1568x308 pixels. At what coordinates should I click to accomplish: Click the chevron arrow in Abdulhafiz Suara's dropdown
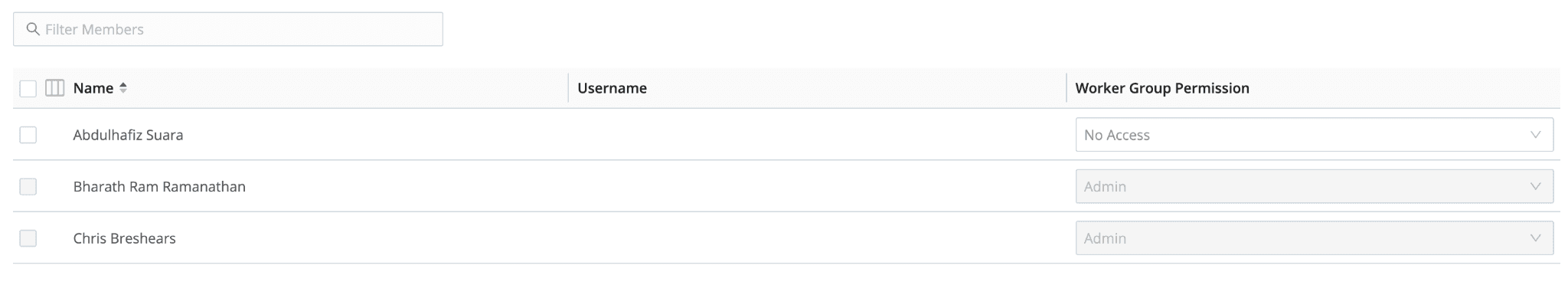(x=1534, y=135)
